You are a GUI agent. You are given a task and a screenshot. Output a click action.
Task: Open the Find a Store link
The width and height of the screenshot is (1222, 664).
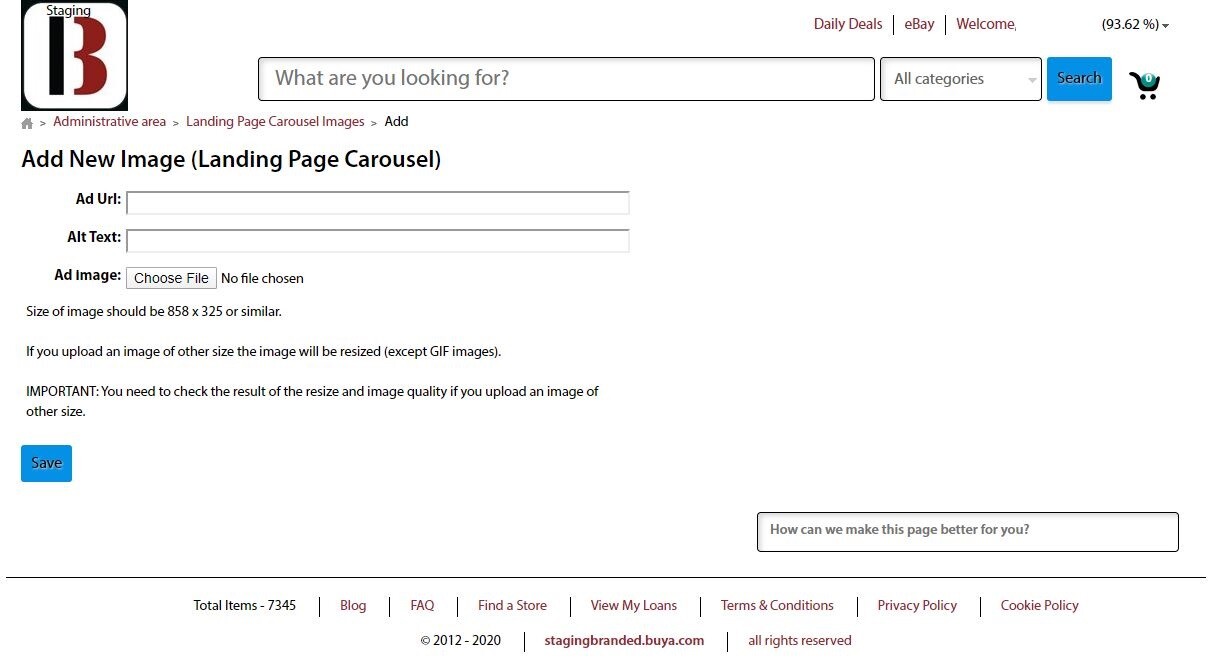tap(512, 605)
